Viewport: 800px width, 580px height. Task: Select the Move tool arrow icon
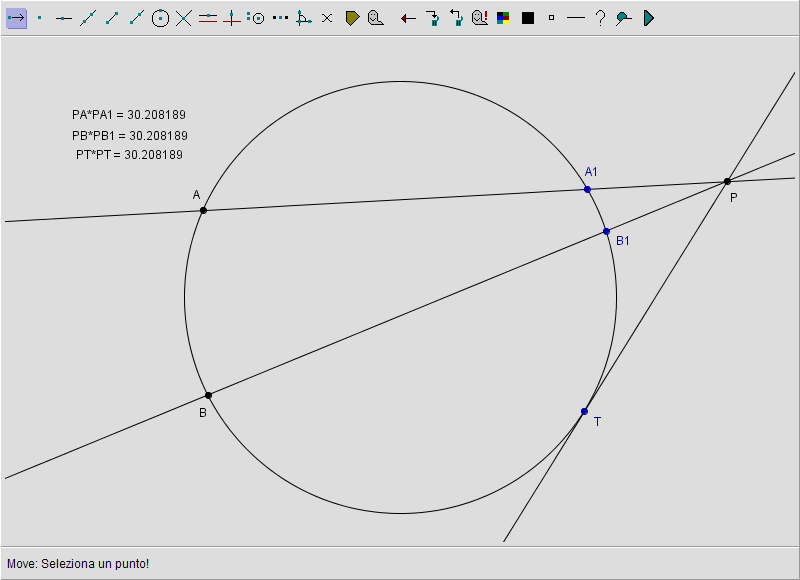coord(16,18)
